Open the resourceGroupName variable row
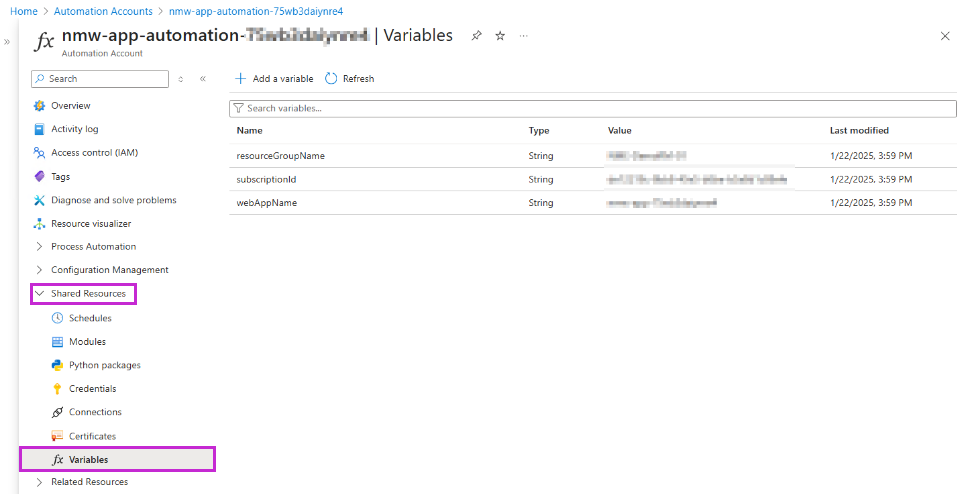The height and width of the screenshot is (494, 966). pyautogui.click(x=593, y=156)
